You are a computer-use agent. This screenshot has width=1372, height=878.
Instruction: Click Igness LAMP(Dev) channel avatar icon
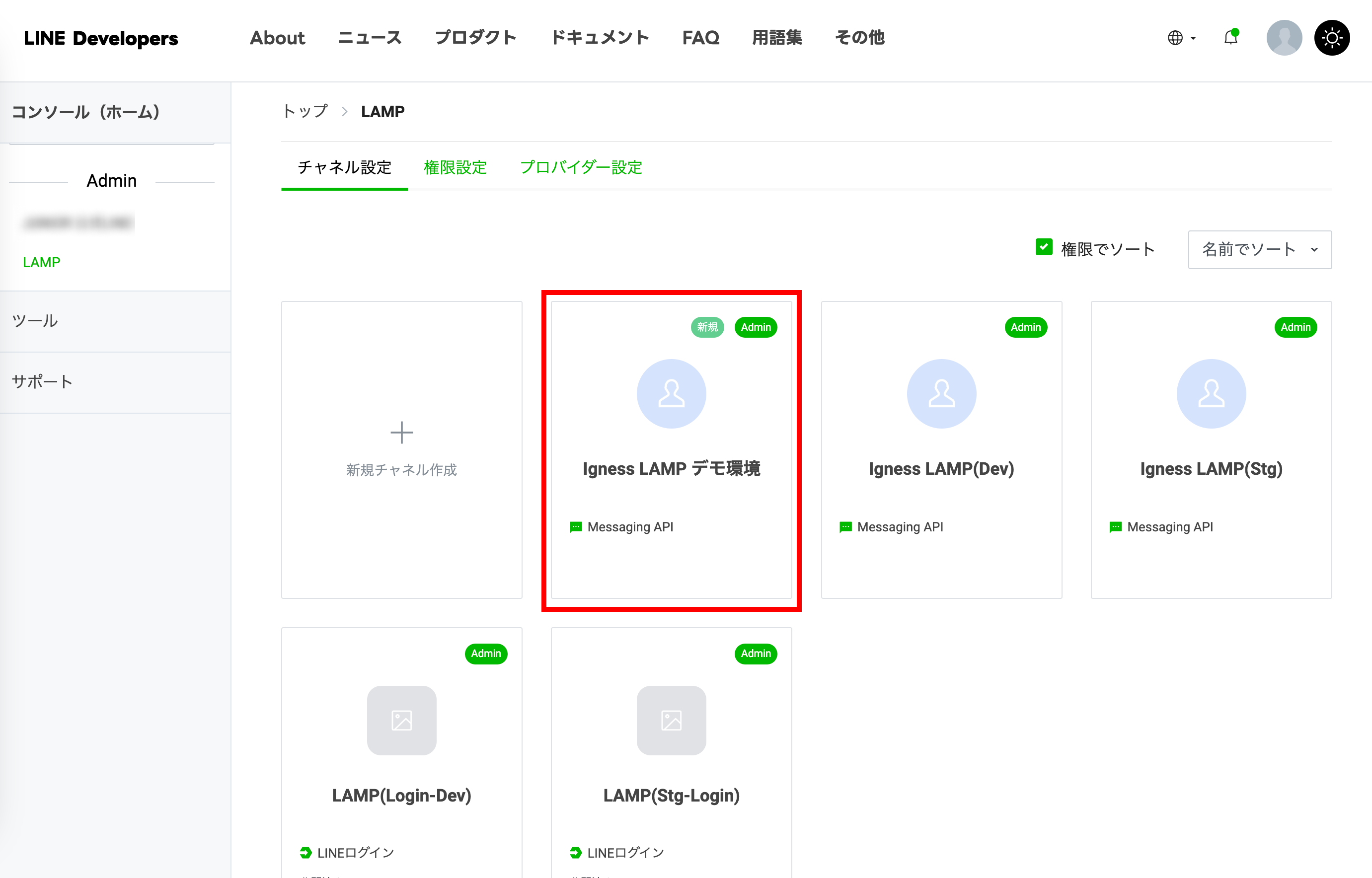click(x=941, y=393)
